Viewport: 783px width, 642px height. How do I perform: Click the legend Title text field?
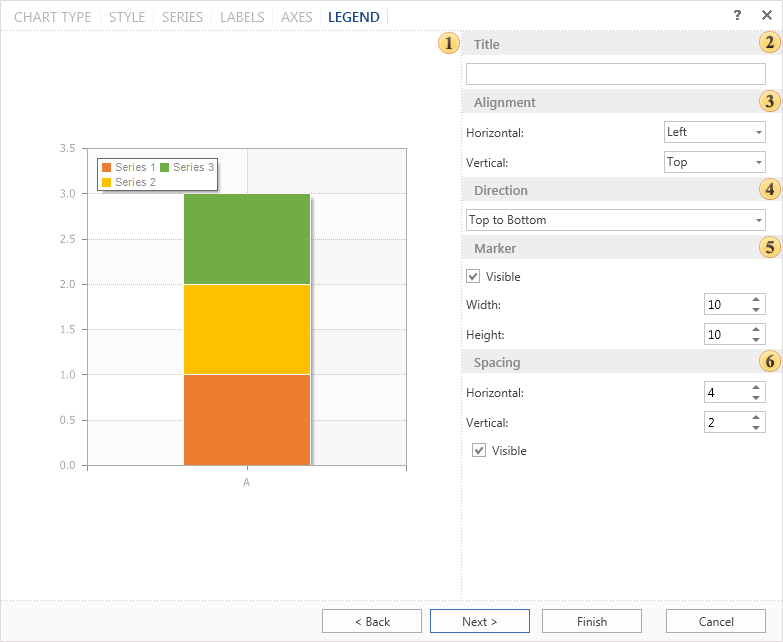616,74
